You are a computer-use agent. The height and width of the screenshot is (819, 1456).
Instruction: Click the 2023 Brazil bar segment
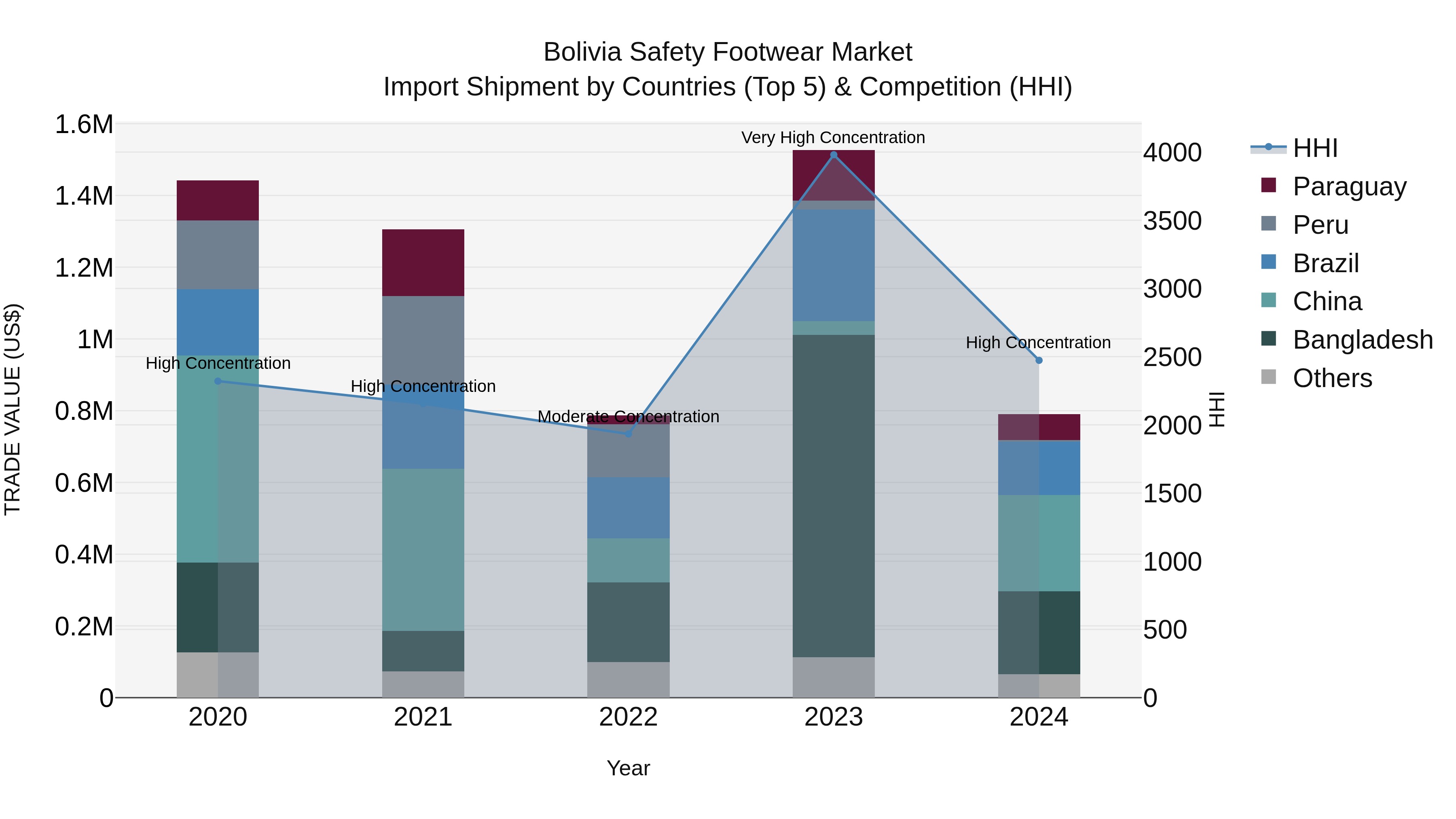point(834,265)
